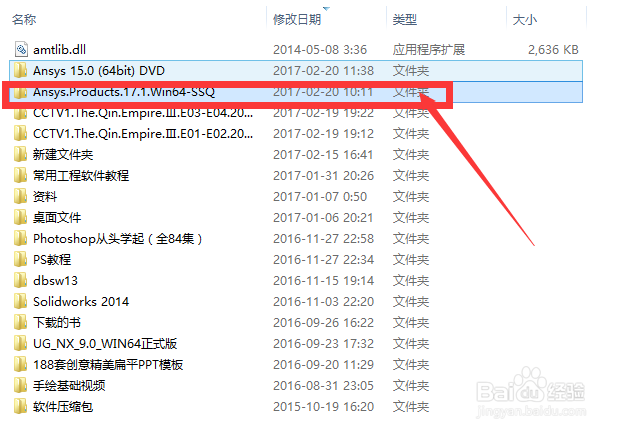Viewport: 621px width, 433px height.
Task: Click the date 2016-11-27 22:58
Action: (x=323, y=238)
